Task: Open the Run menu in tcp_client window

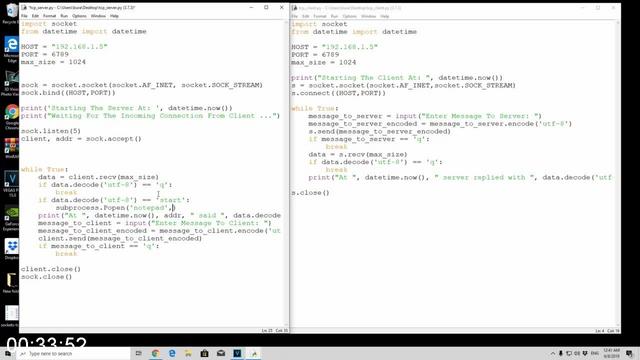Action: (334, 16)
